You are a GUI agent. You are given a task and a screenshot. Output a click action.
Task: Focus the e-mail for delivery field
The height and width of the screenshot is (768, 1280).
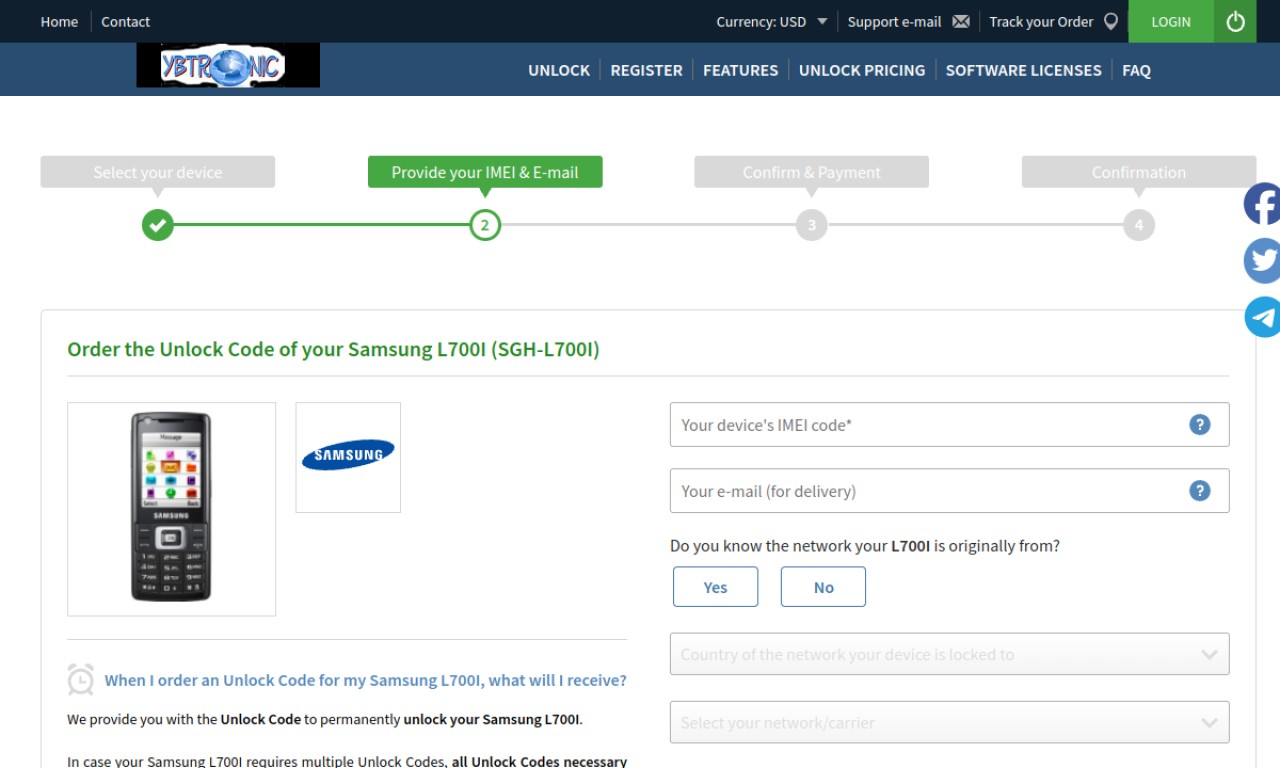pyautogui.click(x=949, y=490)
